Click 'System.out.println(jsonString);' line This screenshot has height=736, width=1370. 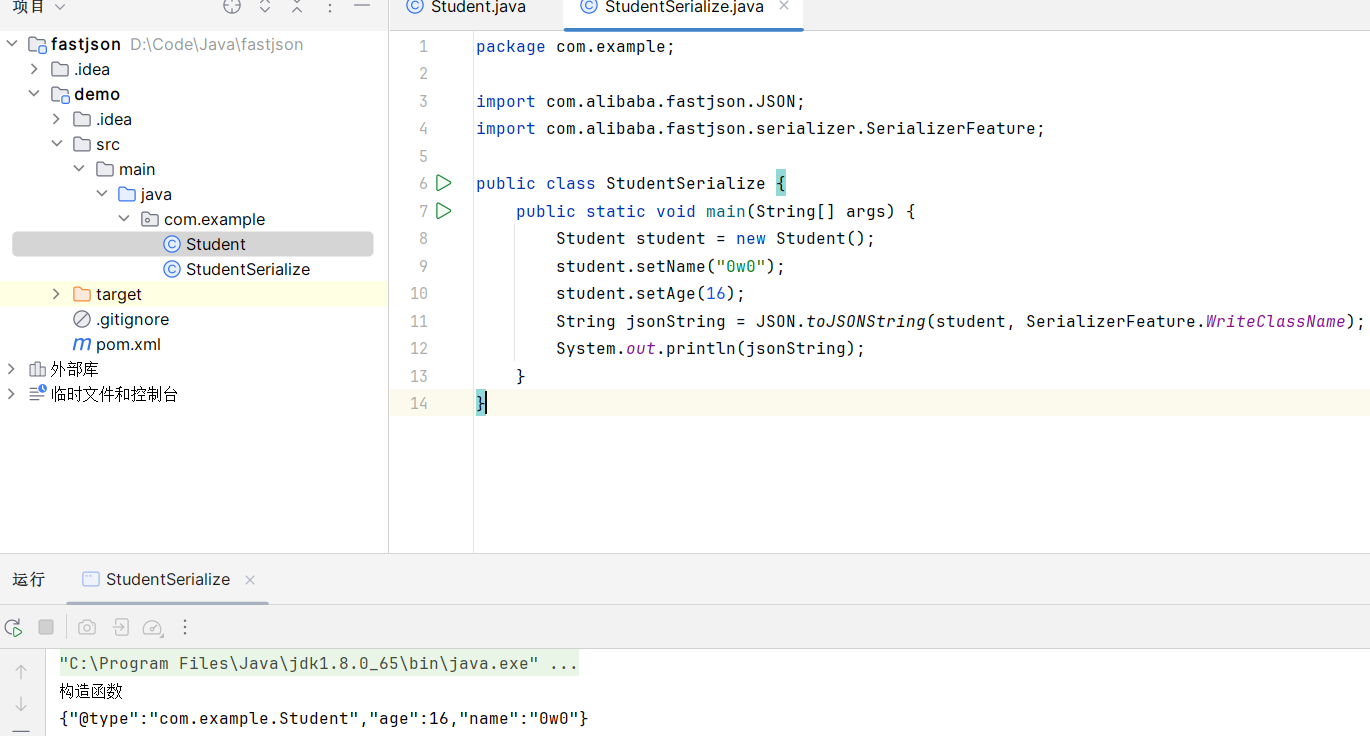coord(710,348)
